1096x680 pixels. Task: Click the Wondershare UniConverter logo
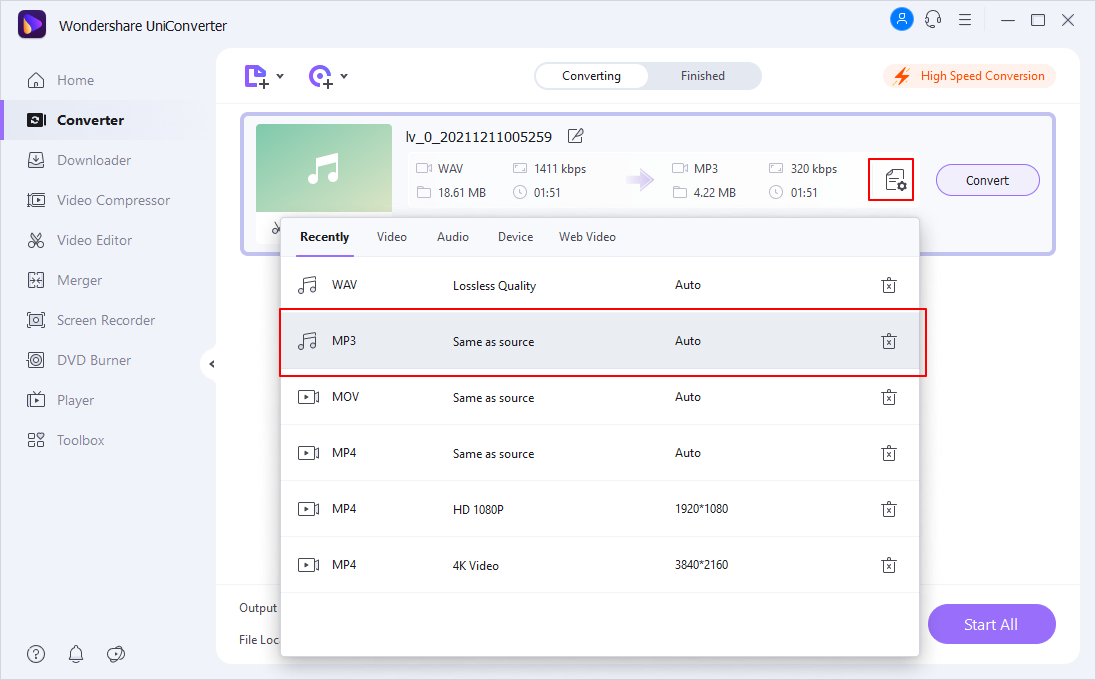click(31, 24)
